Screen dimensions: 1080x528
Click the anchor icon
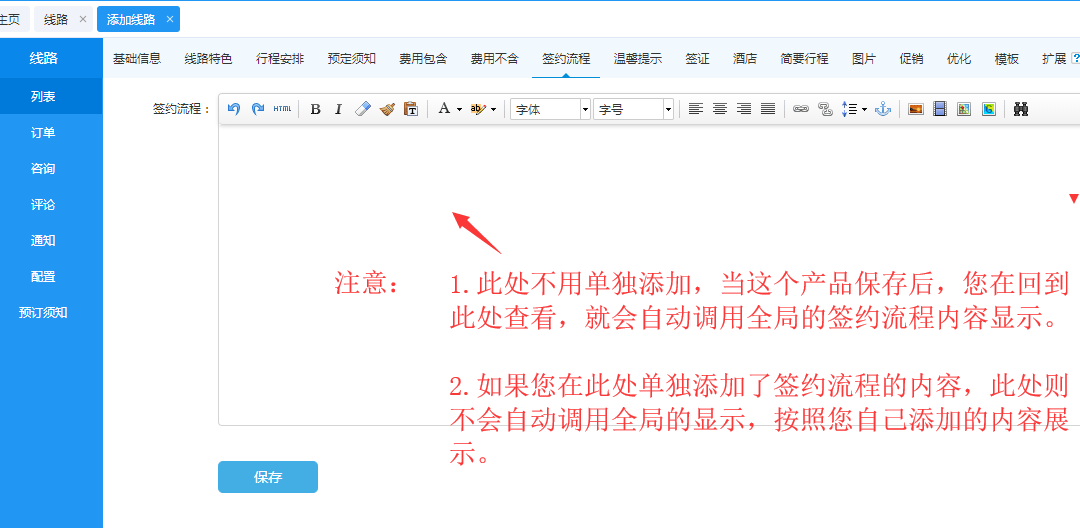click(882, 109)
